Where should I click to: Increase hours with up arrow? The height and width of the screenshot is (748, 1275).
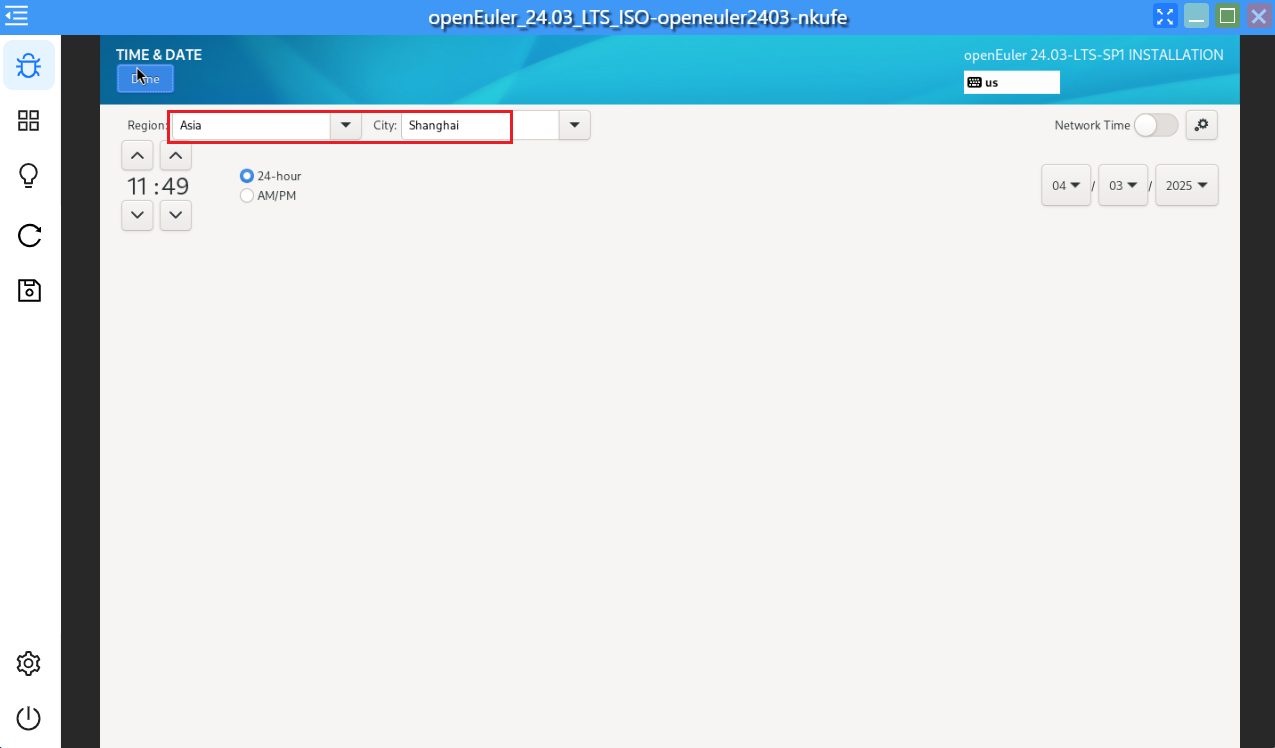pyautogui.click(x=137, y=156)
